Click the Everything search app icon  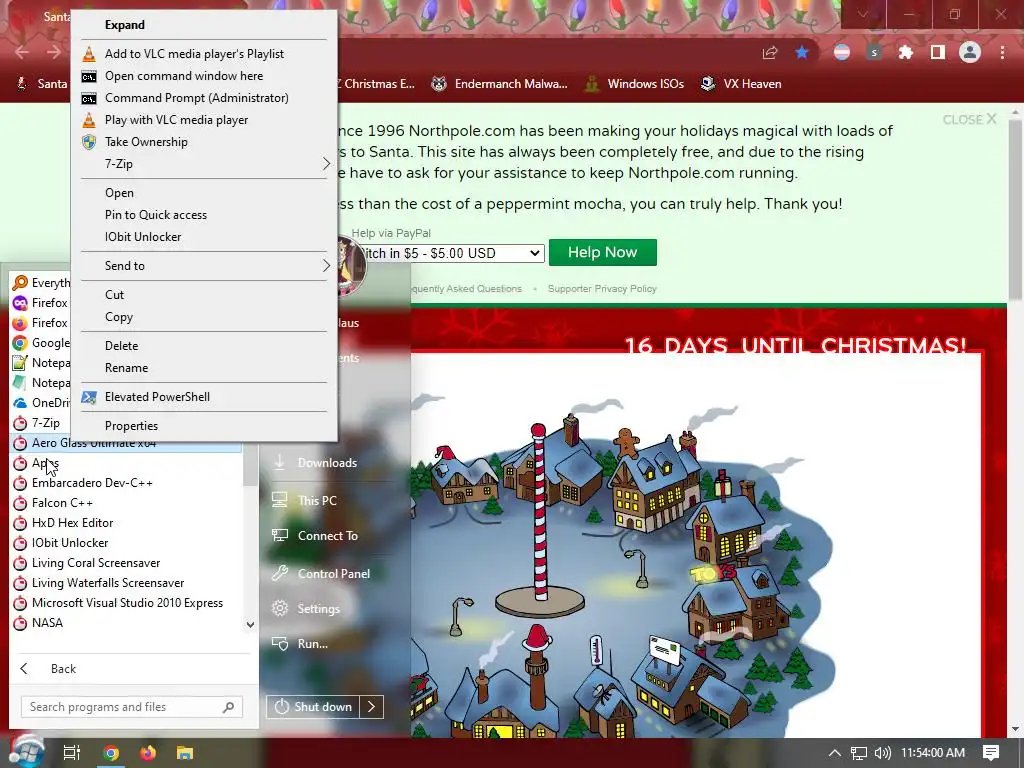[20, 283]
